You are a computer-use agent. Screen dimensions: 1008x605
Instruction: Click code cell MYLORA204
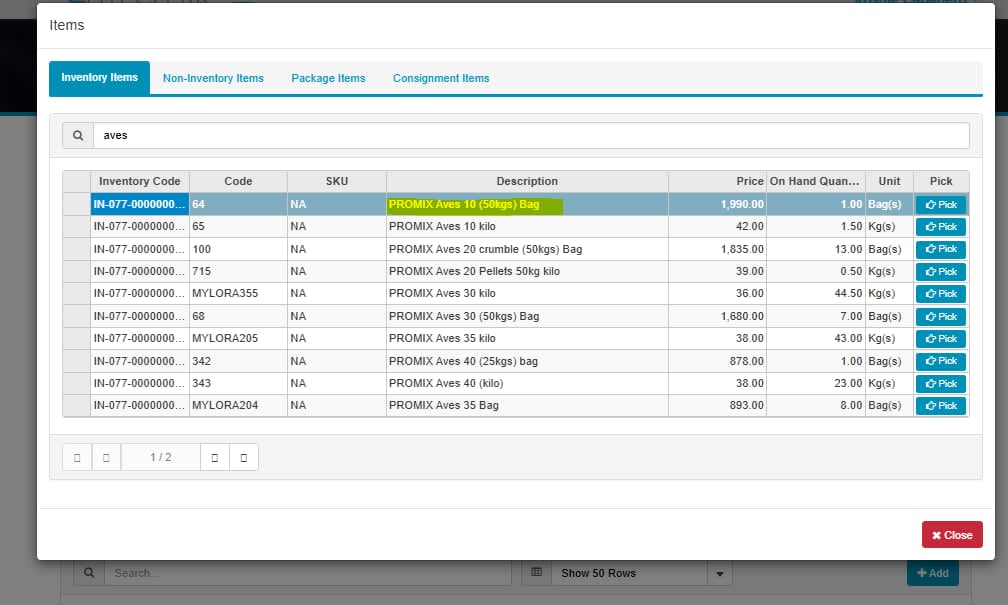click(x=238, y=405)
